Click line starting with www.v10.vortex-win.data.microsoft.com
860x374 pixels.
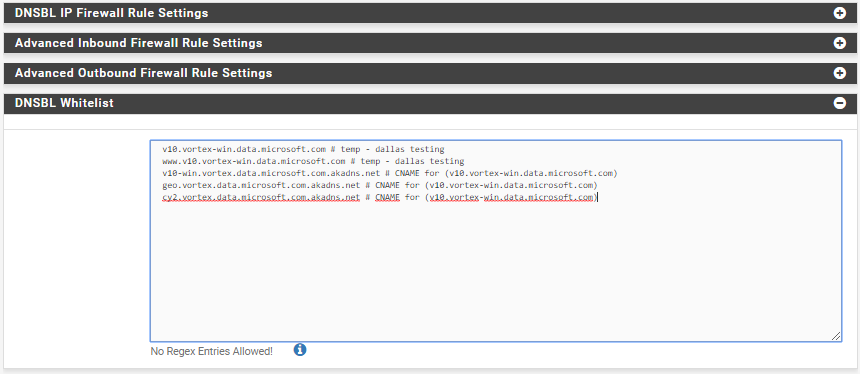click(313, 161)
